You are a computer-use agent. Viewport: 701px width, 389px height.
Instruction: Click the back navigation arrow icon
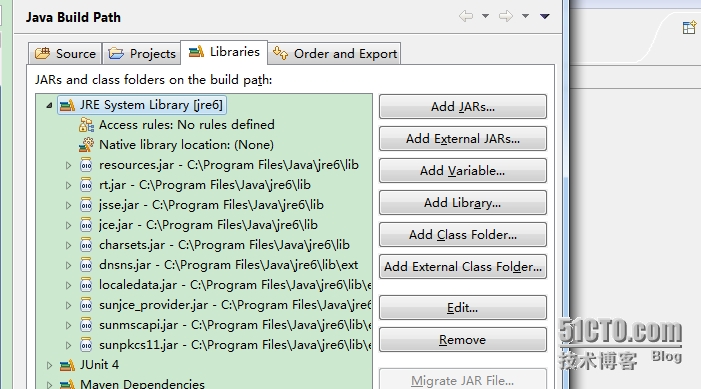point(466,17)
